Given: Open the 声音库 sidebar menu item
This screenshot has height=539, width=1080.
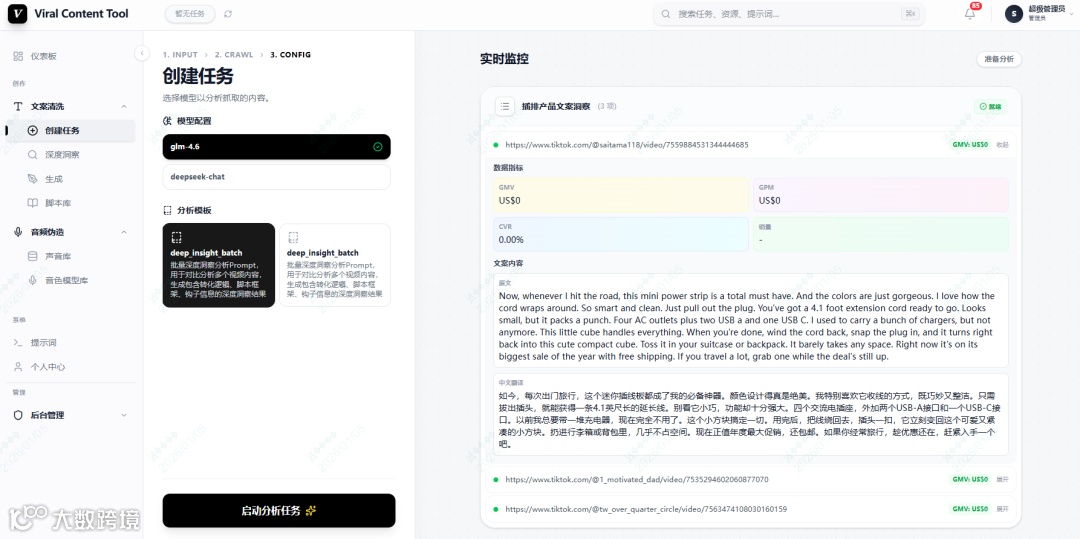Looking at the screenshot, I should [70, 256].
